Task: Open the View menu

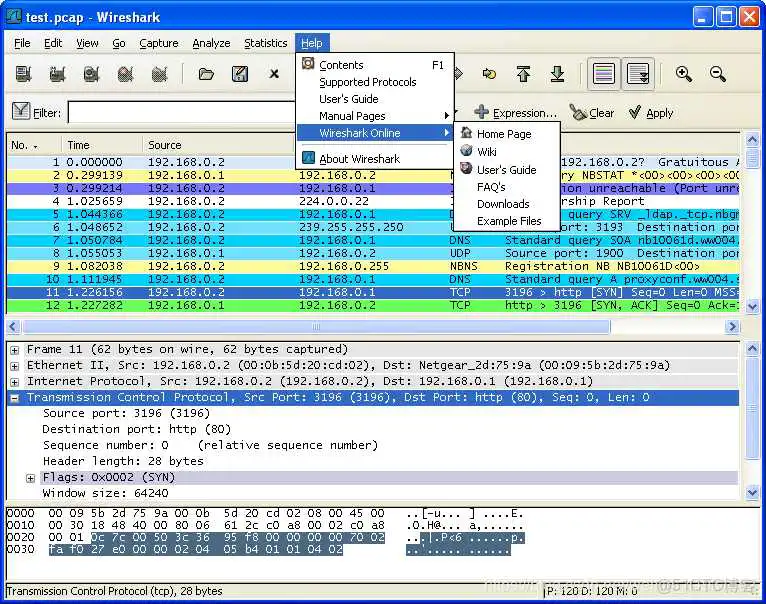Action: (87, 43)
